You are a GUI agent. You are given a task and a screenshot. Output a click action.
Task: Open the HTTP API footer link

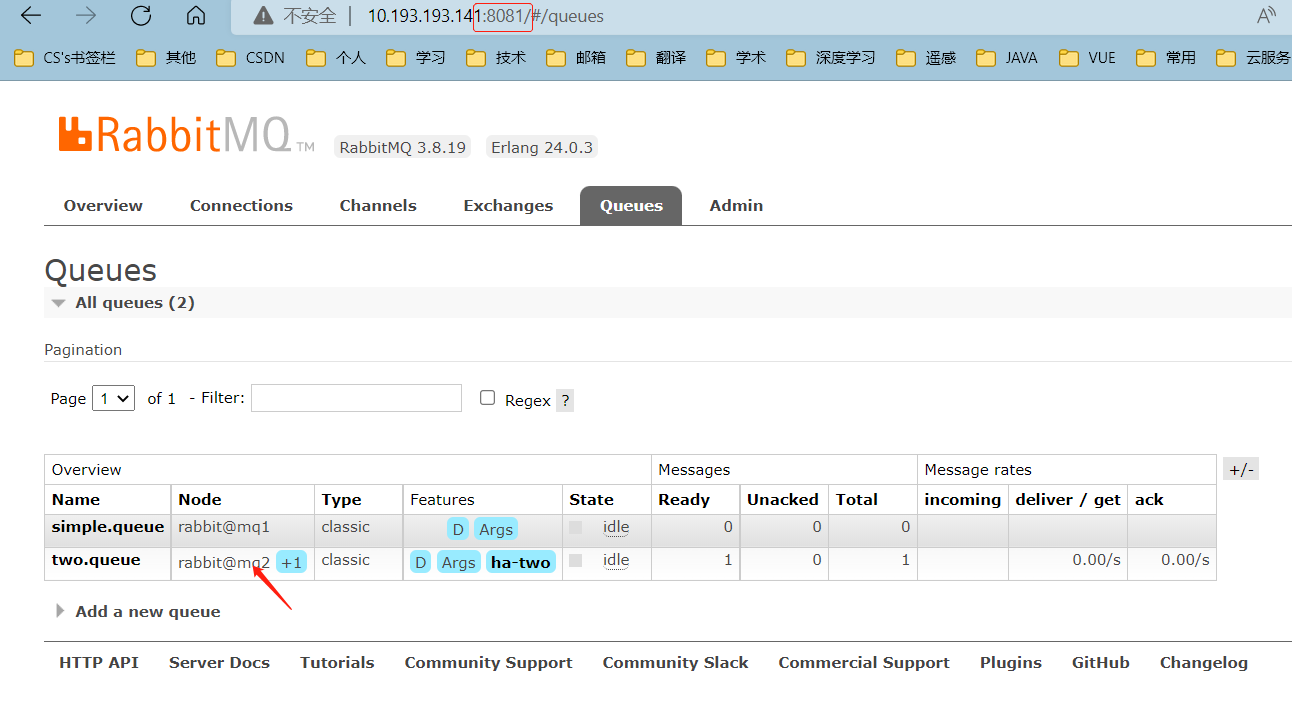click(x=99, y=662)
